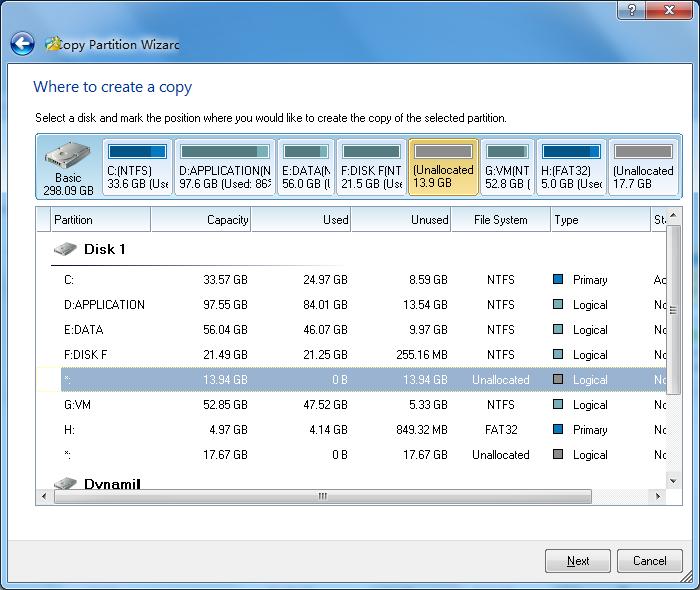700x590 pixels.
Task: Sort by File System column header
Action: tap(501, 220)
